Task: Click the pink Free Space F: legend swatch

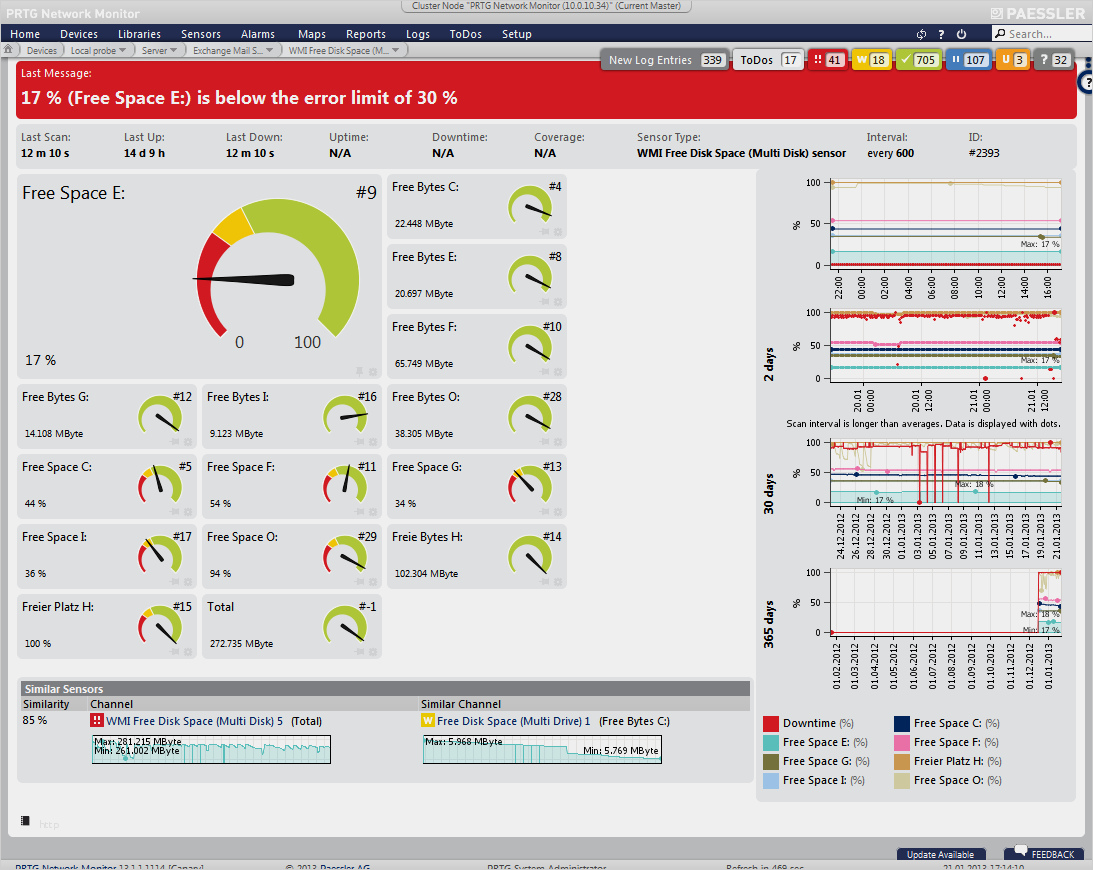Action: coord(901,742)
